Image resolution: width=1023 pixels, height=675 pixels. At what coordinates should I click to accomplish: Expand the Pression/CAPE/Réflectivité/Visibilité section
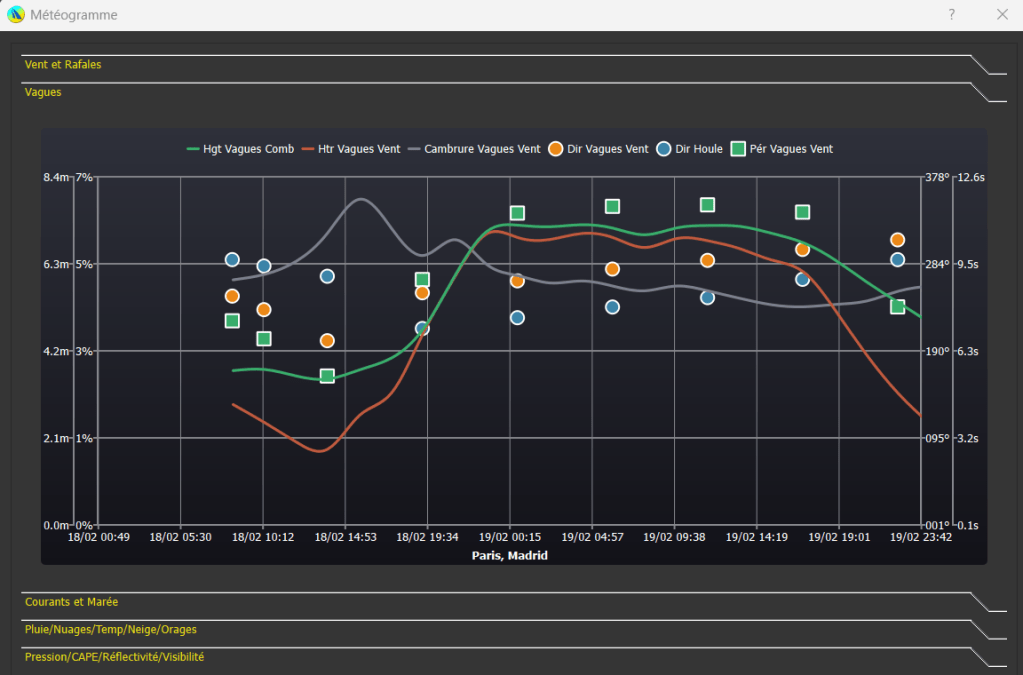(x=114, y=657)
